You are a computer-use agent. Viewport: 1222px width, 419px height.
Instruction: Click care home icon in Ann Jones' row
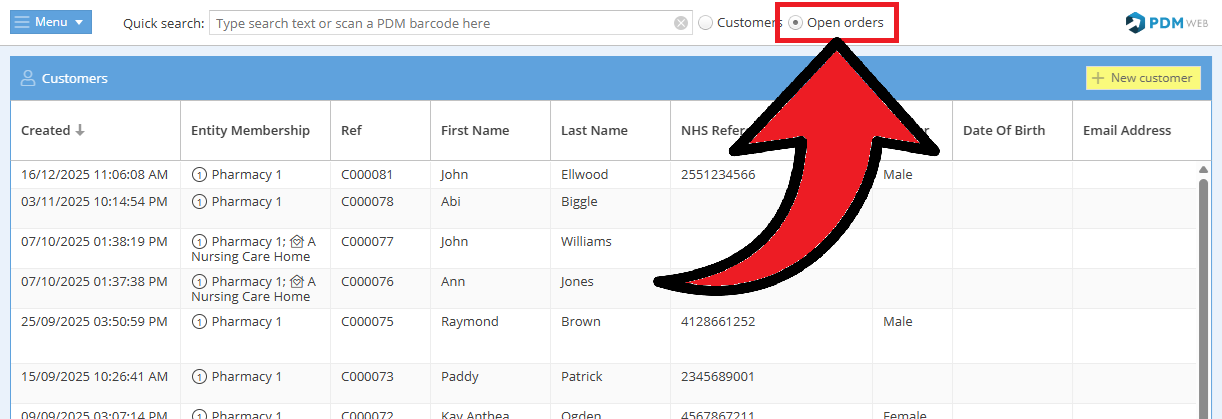(x=296, y=282)
